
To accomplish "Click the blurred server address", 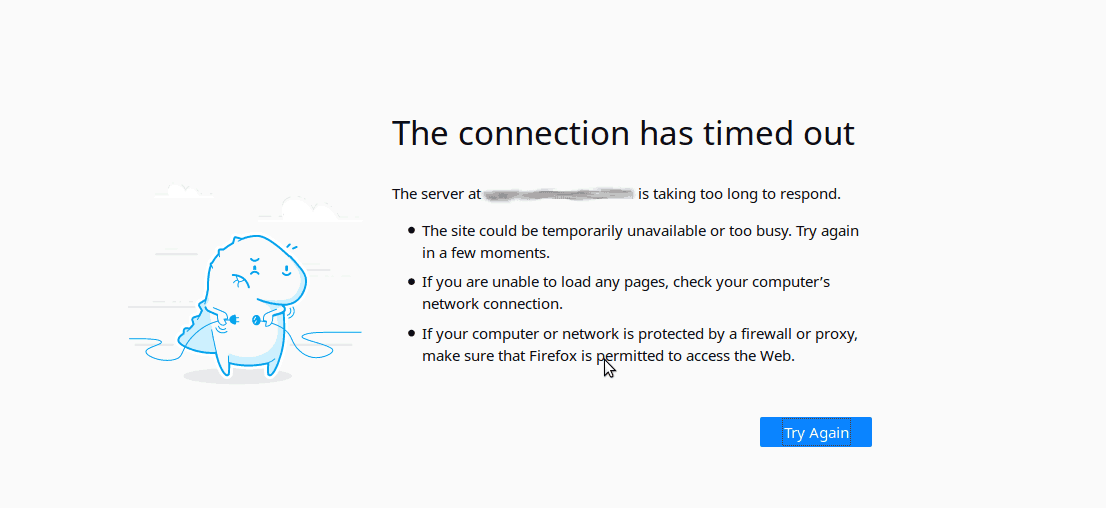I will pyautogui.click(x=560, y=193).
